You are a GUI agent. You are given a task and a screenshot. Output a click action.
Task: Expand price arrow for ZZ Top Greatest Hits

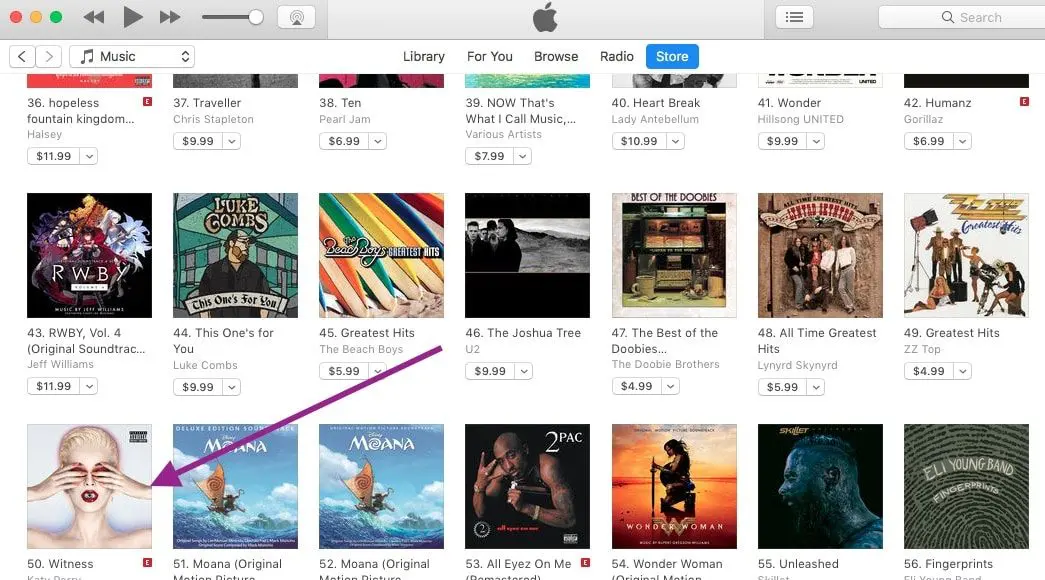tap(962, 371)
